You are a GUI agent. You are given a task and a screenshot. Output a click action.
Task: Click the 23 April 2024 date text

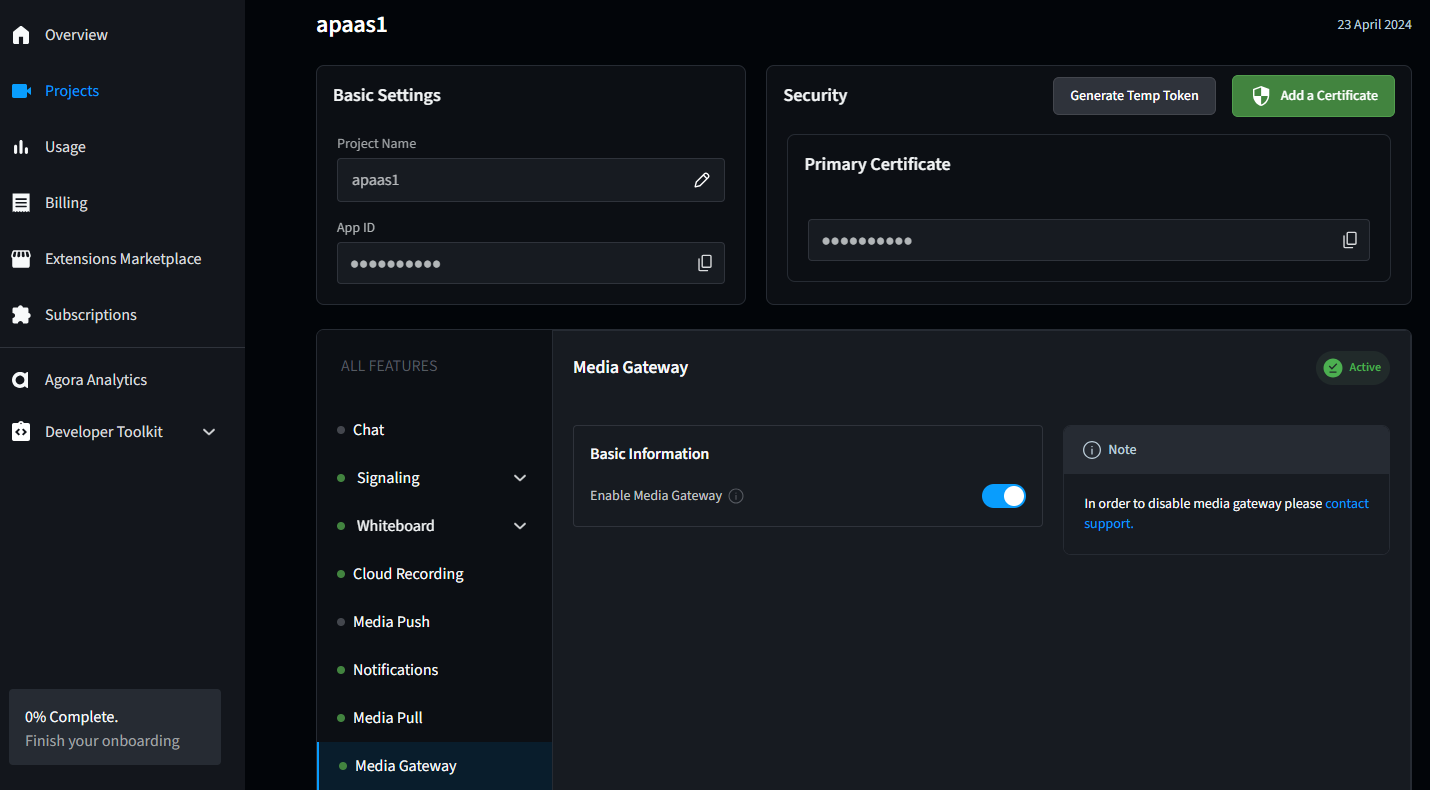pos(1374,25)
